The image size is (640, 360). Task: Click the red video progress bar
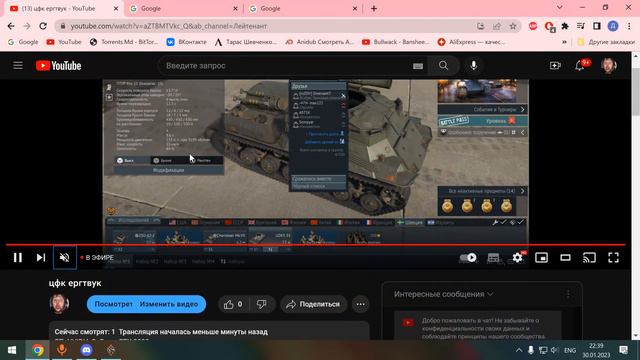pyautogui.click(x=316, y=245)
